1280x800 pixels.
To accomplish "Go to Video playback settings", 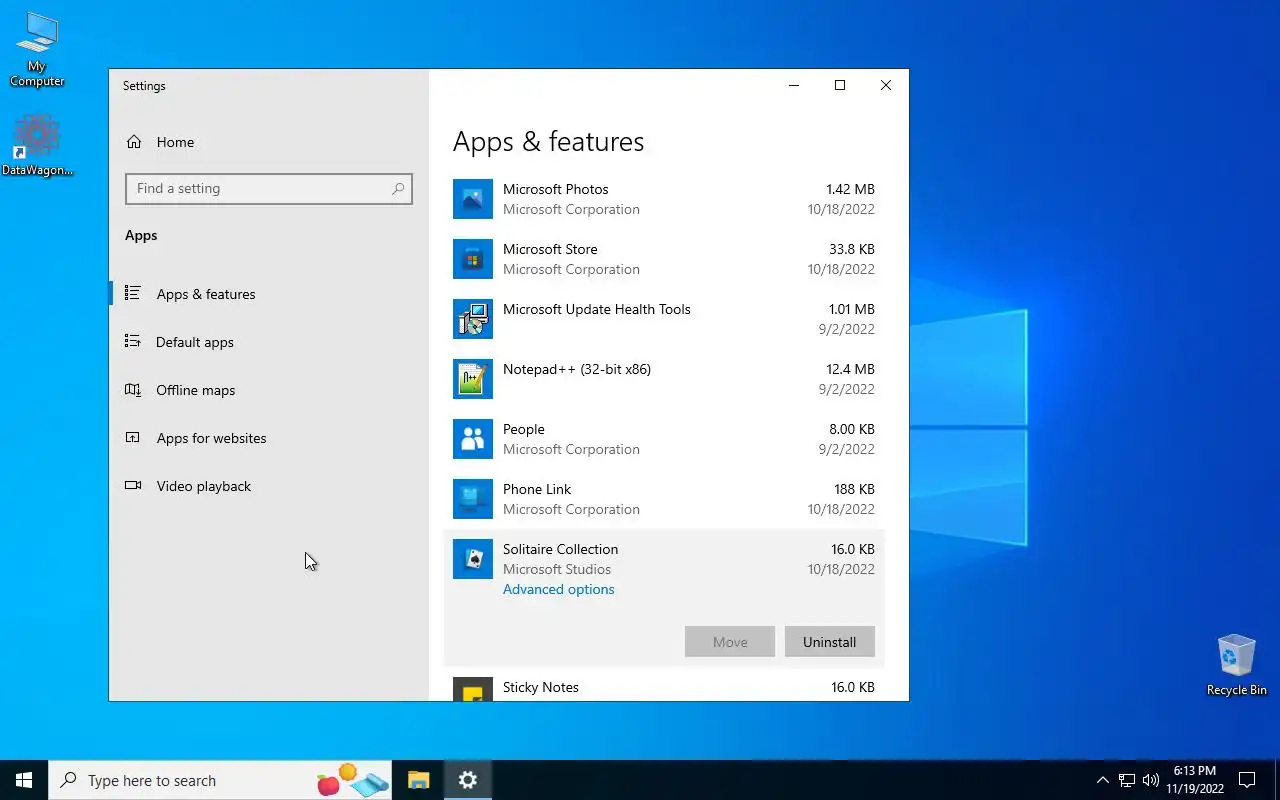I will tap(268, 486).
